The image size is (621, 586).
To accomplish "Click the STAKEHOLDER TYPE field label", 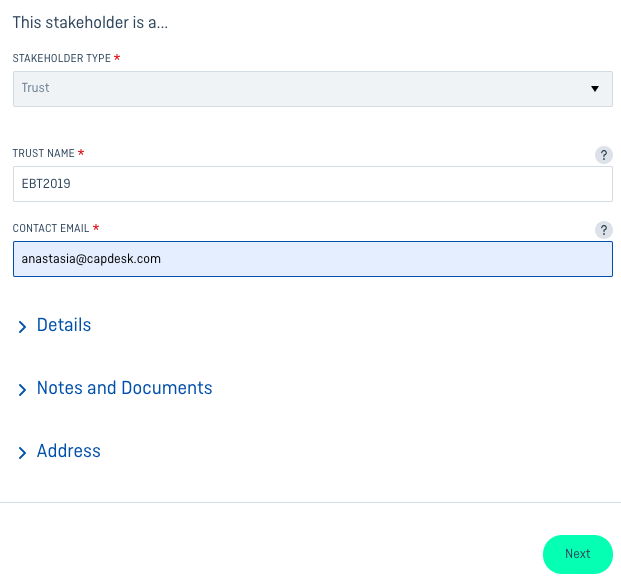I will 62,58.
